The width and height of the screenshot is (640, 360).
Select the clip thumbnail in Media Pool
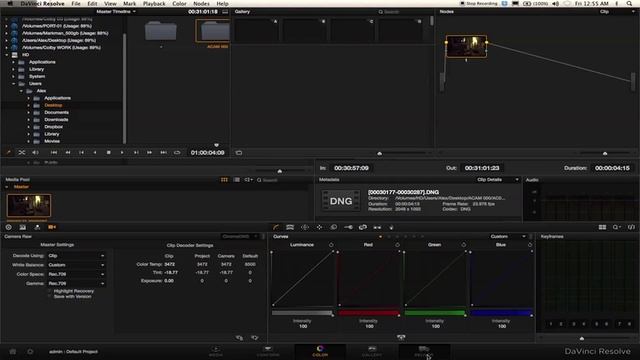coord(29,205)
